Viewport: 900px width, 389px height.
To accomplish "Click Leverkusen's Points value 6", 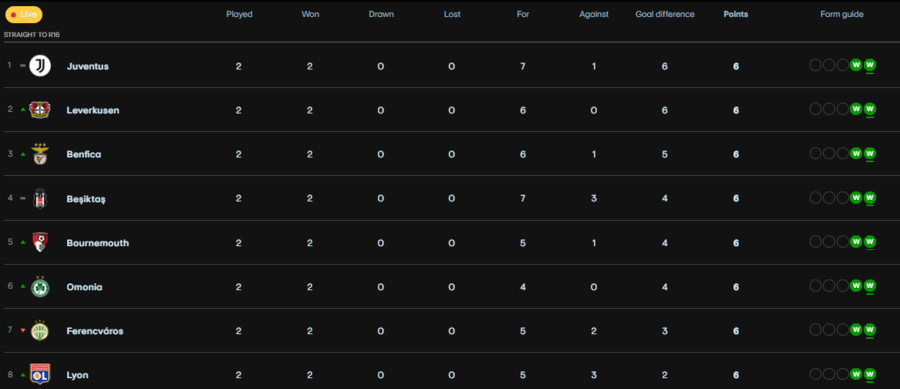I will pos(736,110).
